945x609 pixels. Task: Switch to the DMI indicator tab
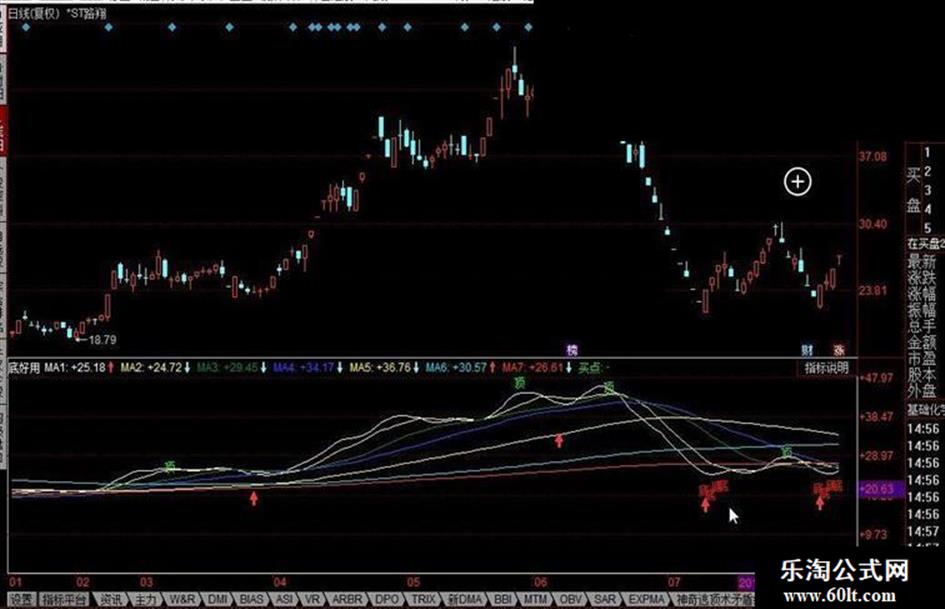[218, 599]
